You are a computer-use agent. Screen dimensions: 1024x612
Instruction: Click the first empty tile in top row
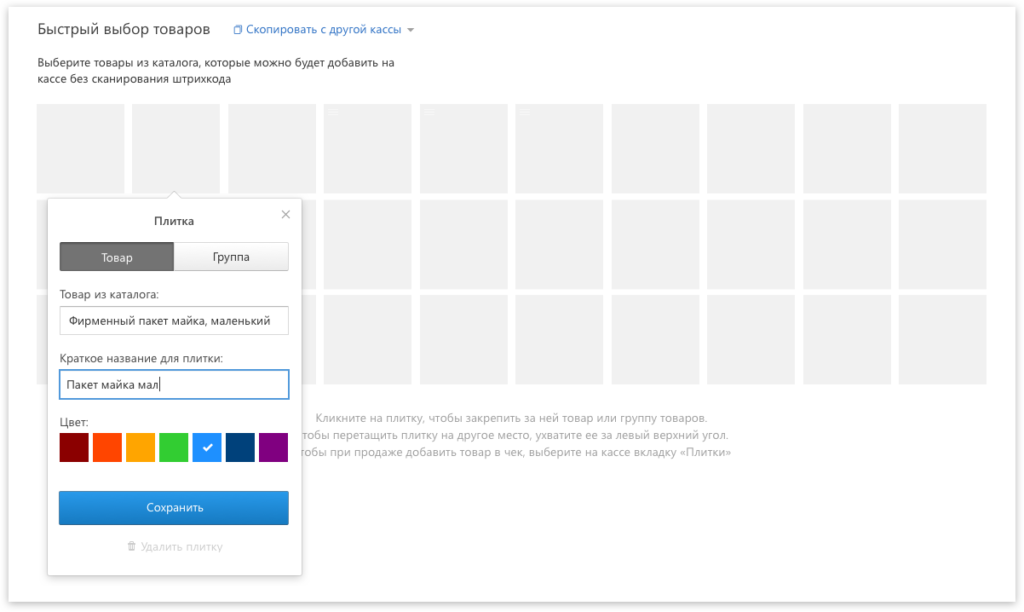pyautogui.click(x=81, y=148)
